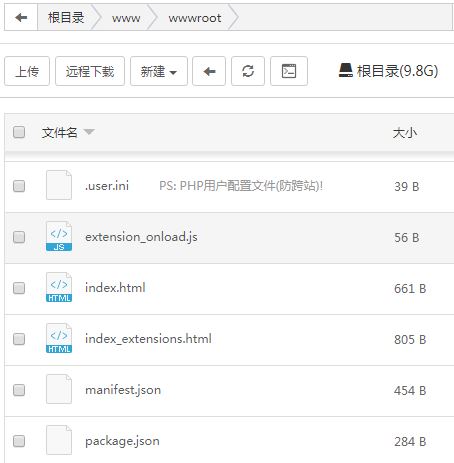Open extension_onload.js file name
Image resolution: width=454 pixels, height=463 pixels.
141,237
